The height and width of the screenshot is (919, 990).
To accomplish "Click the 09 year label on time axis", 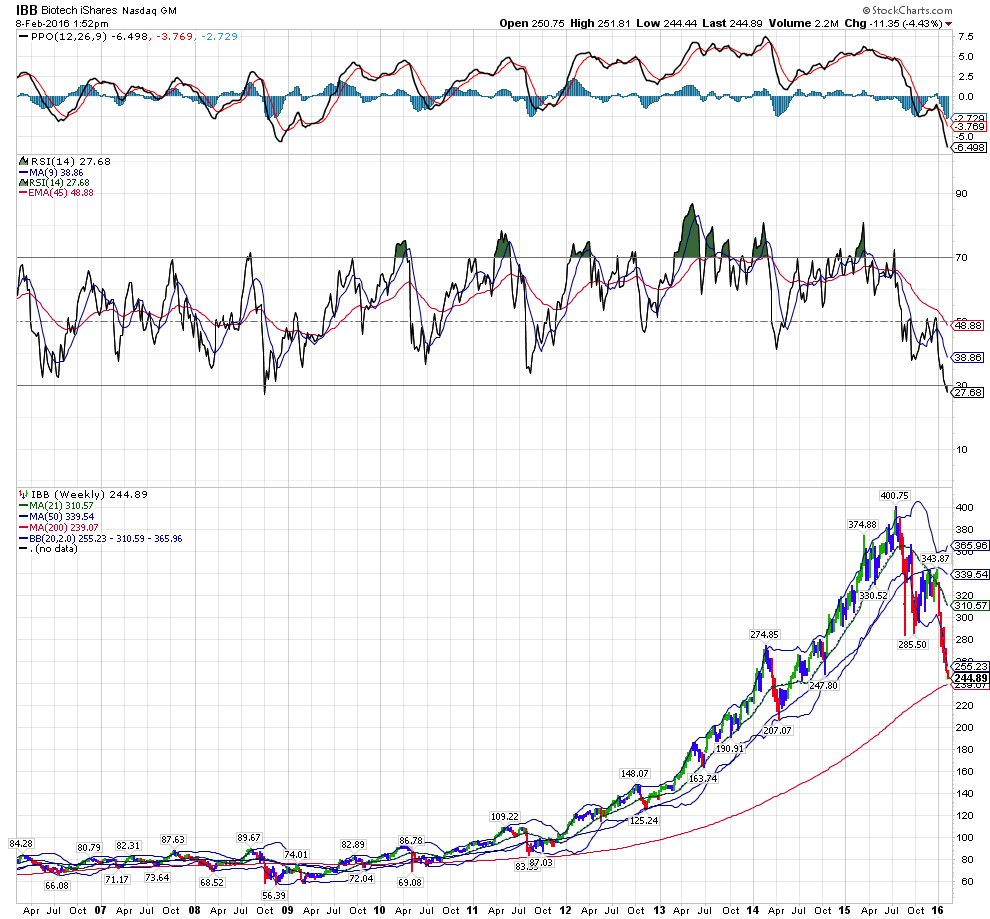I will [x=287, y=910].
